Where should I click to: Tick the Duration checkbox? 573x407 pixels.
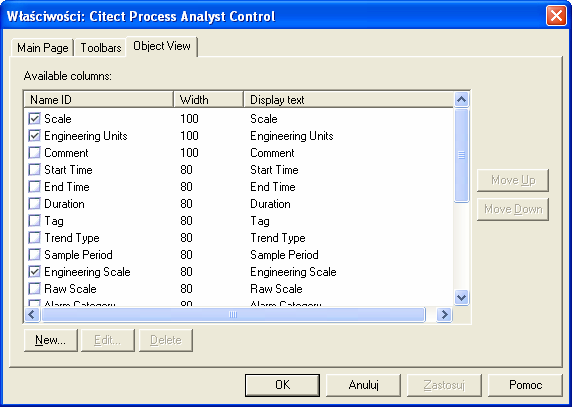pyautogui.click(x=34, y=204)
